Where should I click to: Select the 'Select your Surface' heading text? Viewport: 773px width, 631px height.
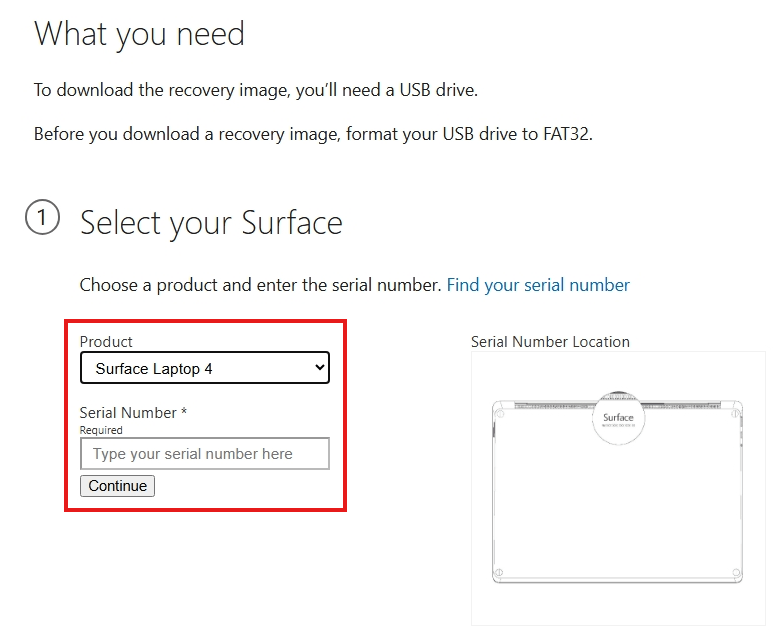point(211,223)
